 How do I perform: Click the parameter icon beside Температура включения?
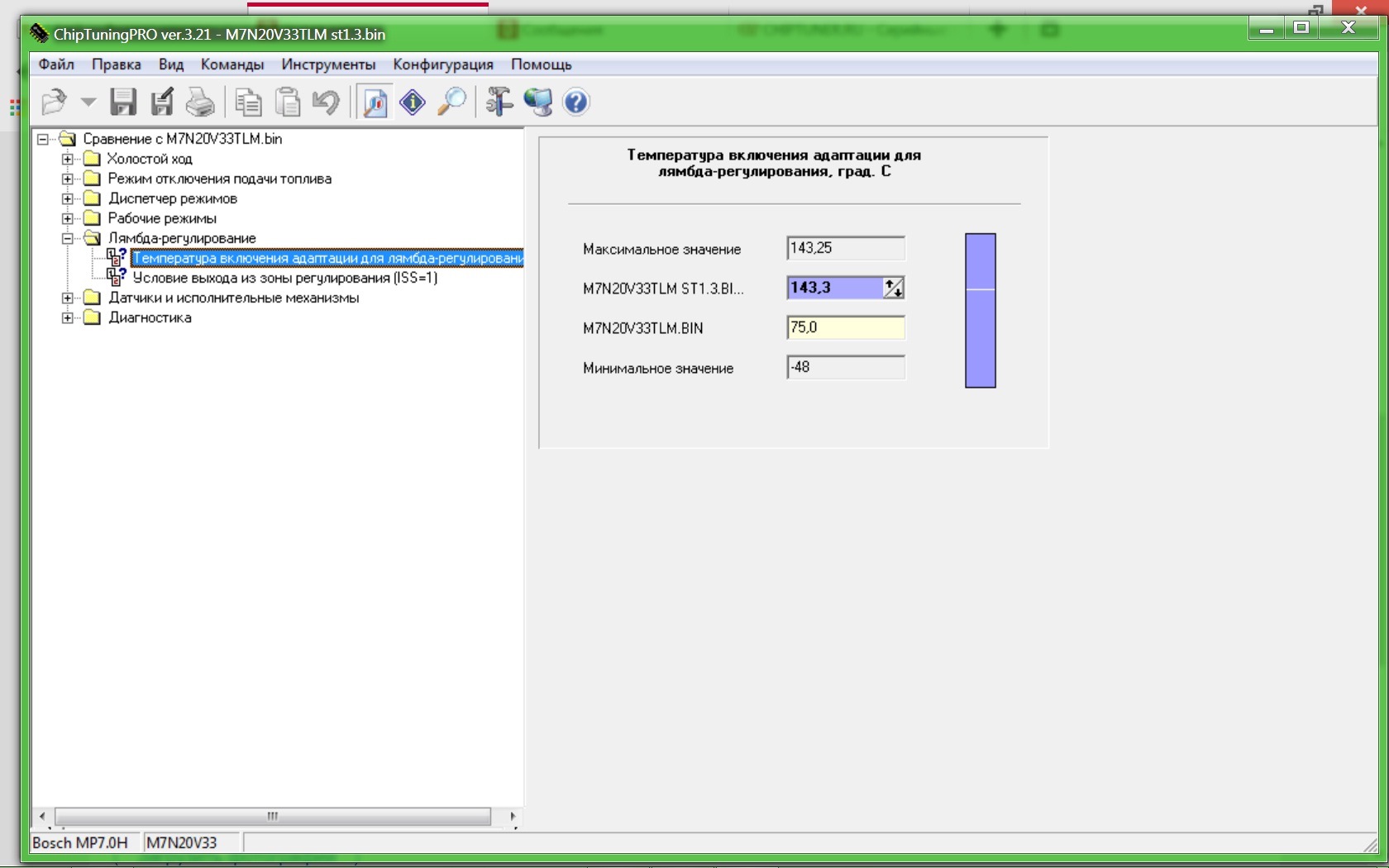[x=117, y=257]
